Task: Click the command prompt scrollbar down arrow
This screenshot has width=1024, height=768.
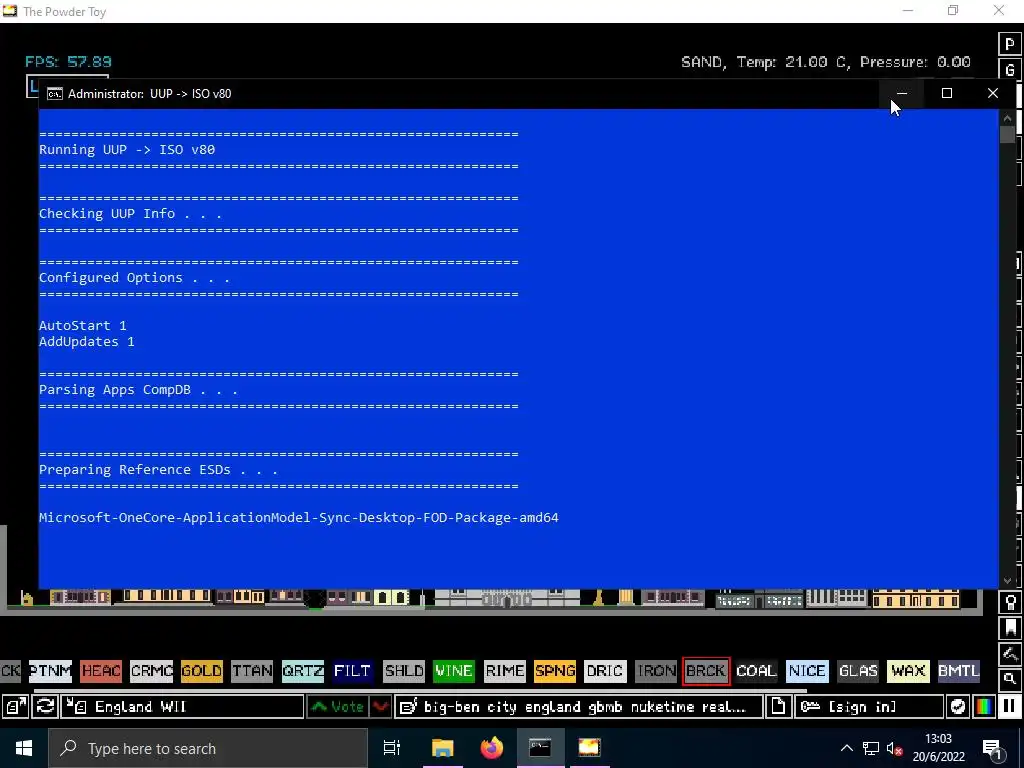Action: tap(1007, 581)
